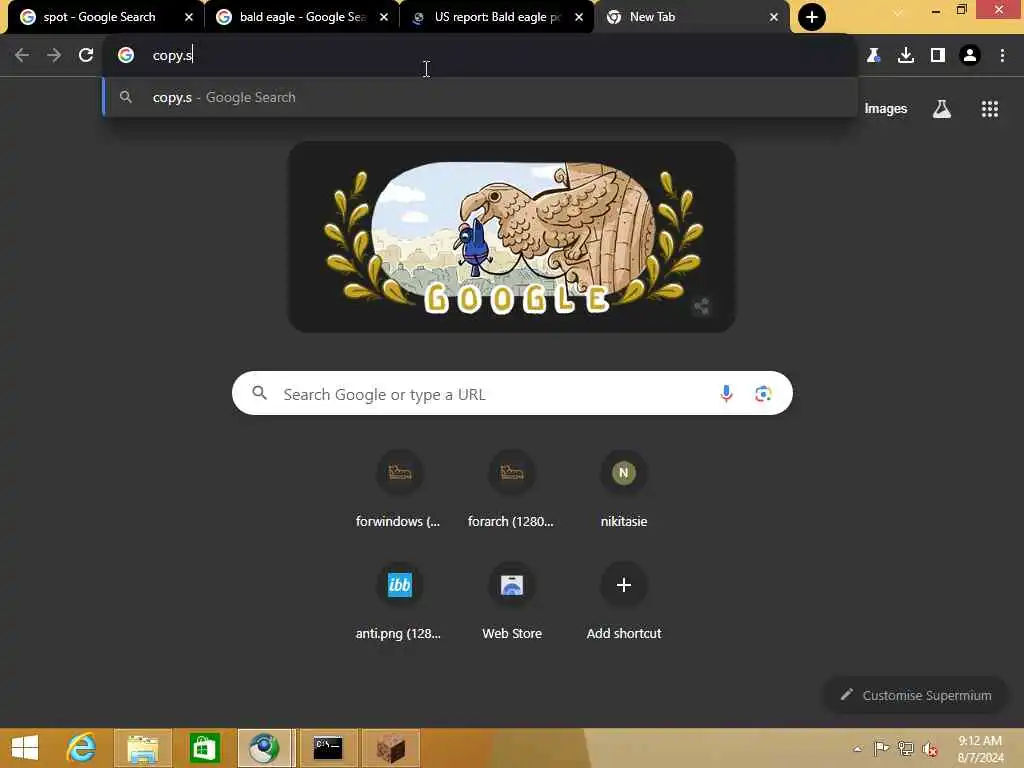Screen dimensions: 1024x768
Task: Open the block game taskbar icon
Action: pyautogui.click(x=391, y=748)
